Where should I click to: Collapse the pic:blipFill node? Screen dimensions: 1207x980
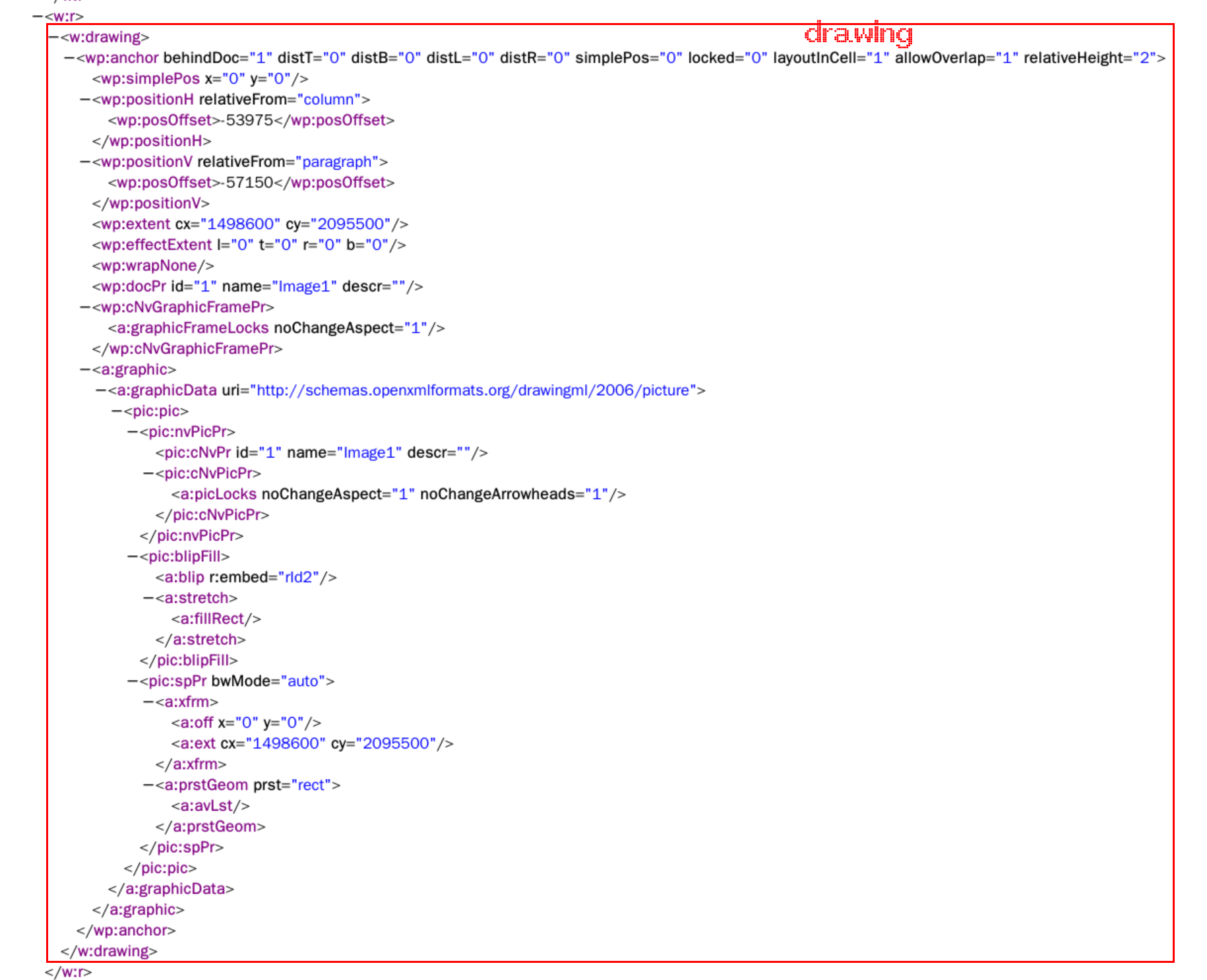[133, 557]
